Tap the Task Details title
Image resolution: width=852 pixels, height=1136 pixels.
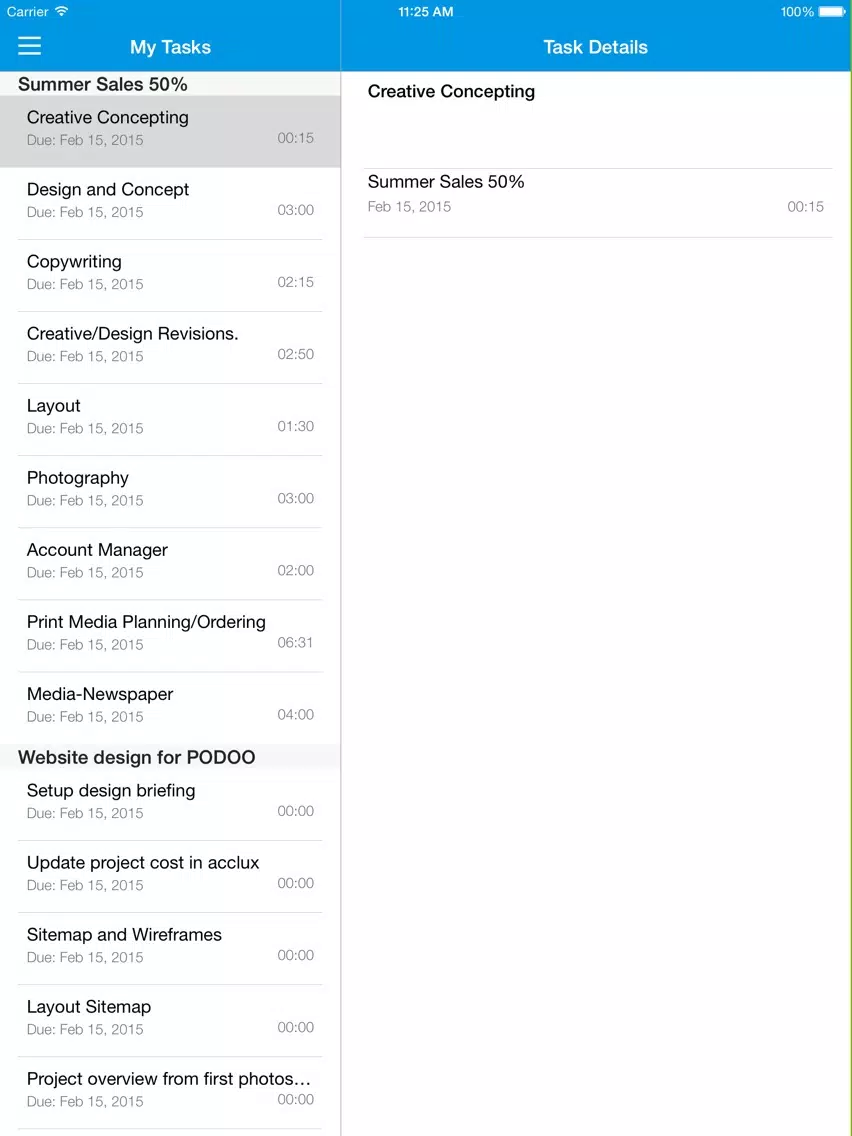[x=596, y=47]
